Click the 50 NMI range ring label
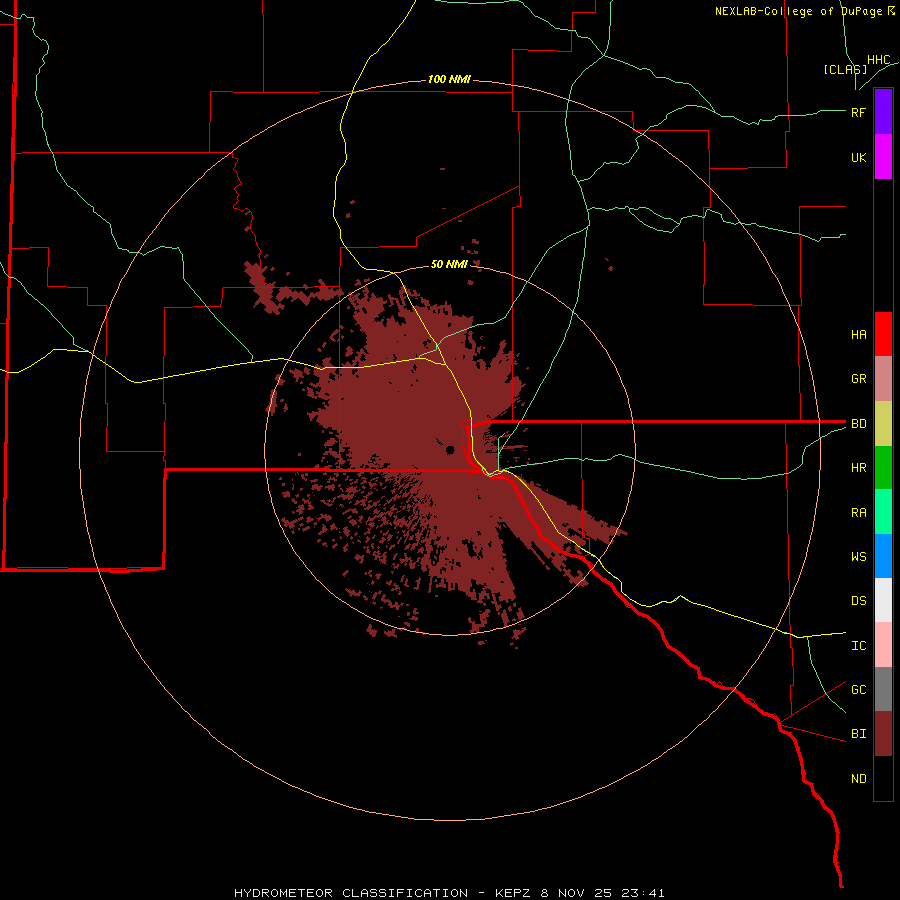The height and width of the screenshot is (900, 900). [449, 264]
